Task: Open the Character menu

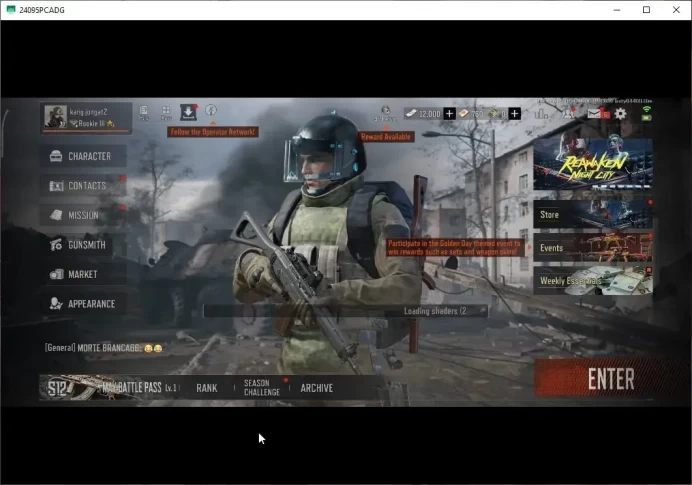Action: coord(83,156)
